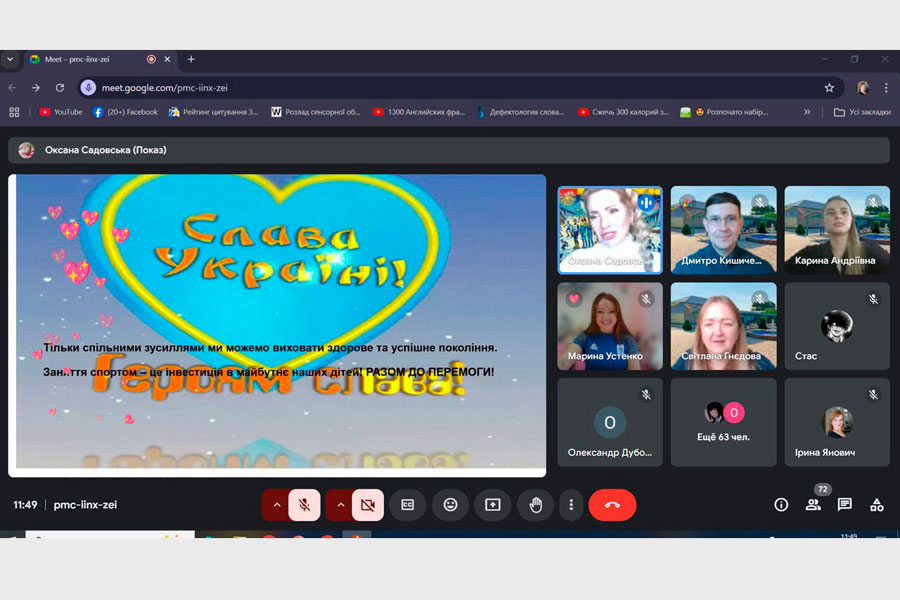The image size is (900, 600).
Task: Switch to the Meet – pmc-iinx-zei tab
Action: click(x=100, y=59)
